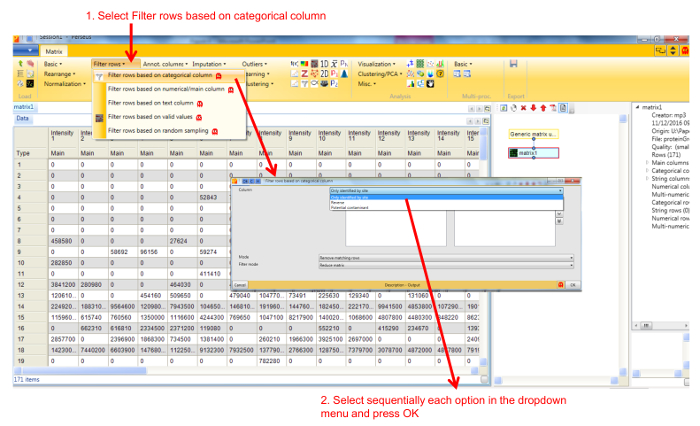
Task: Click the 1D annotation icon in Analysis toolbar
Action: (325, 64)
